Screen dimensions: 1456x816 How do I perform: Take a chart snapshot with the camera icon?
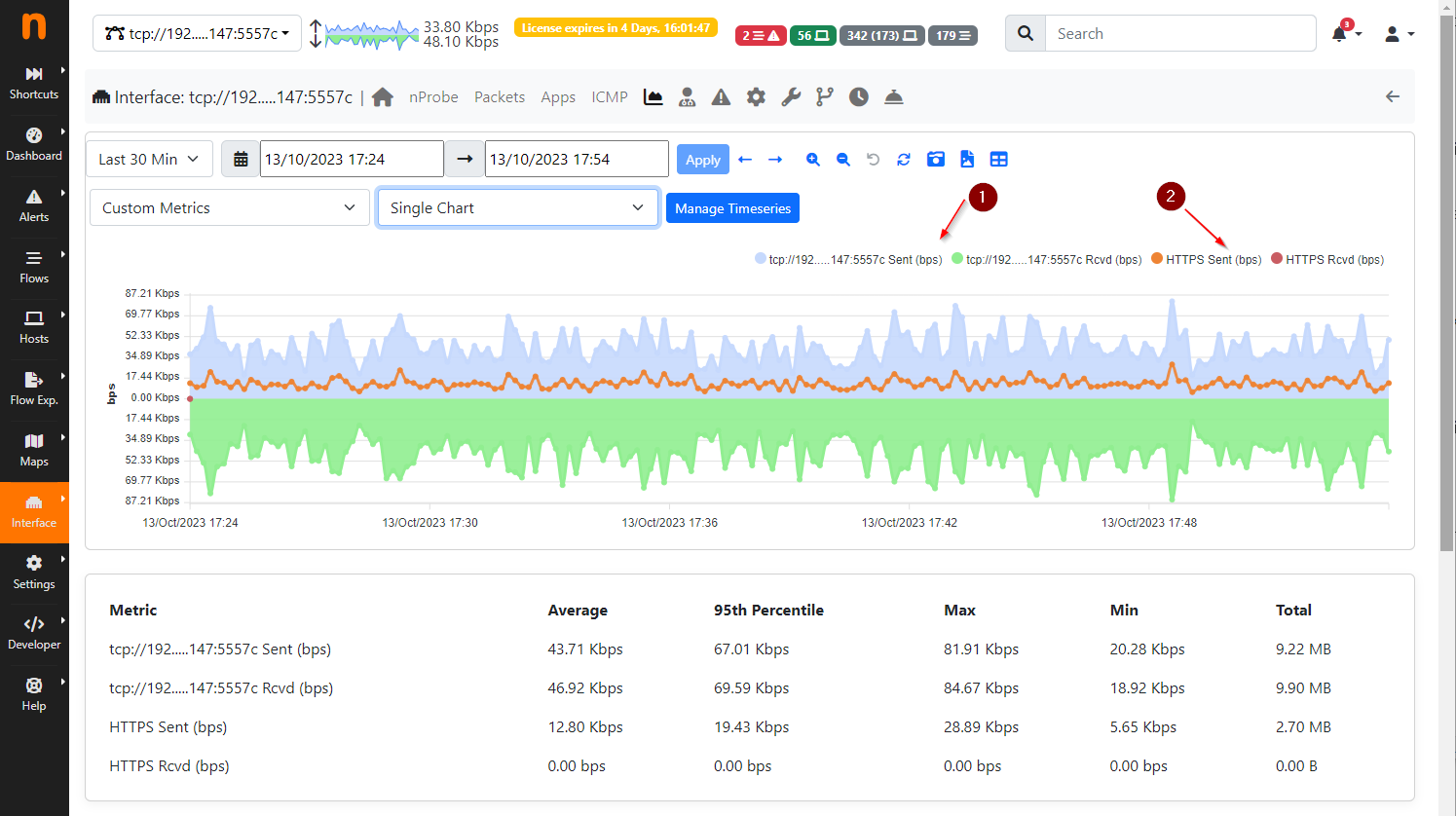click(935, 159)
